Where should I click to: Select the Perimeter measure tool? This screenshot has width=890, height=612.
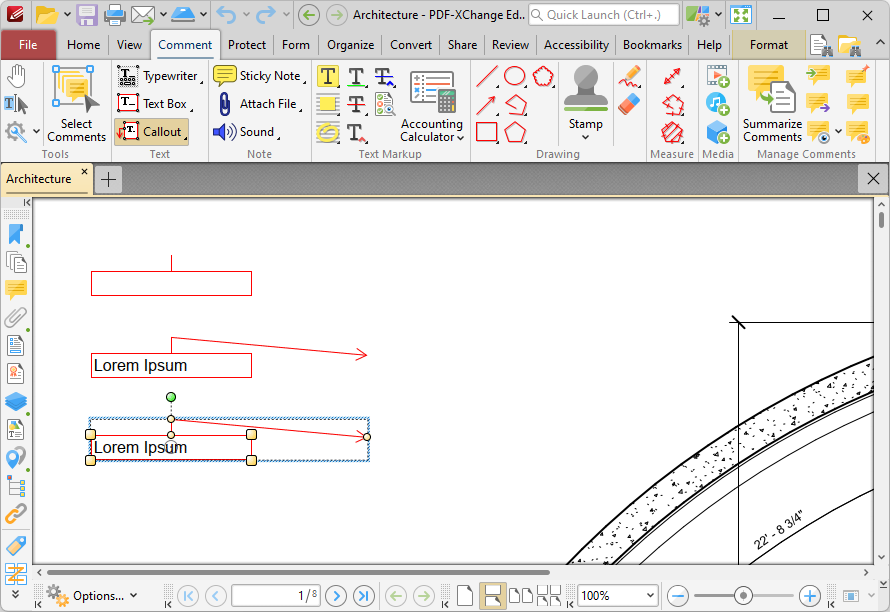[x=673, y=104]
